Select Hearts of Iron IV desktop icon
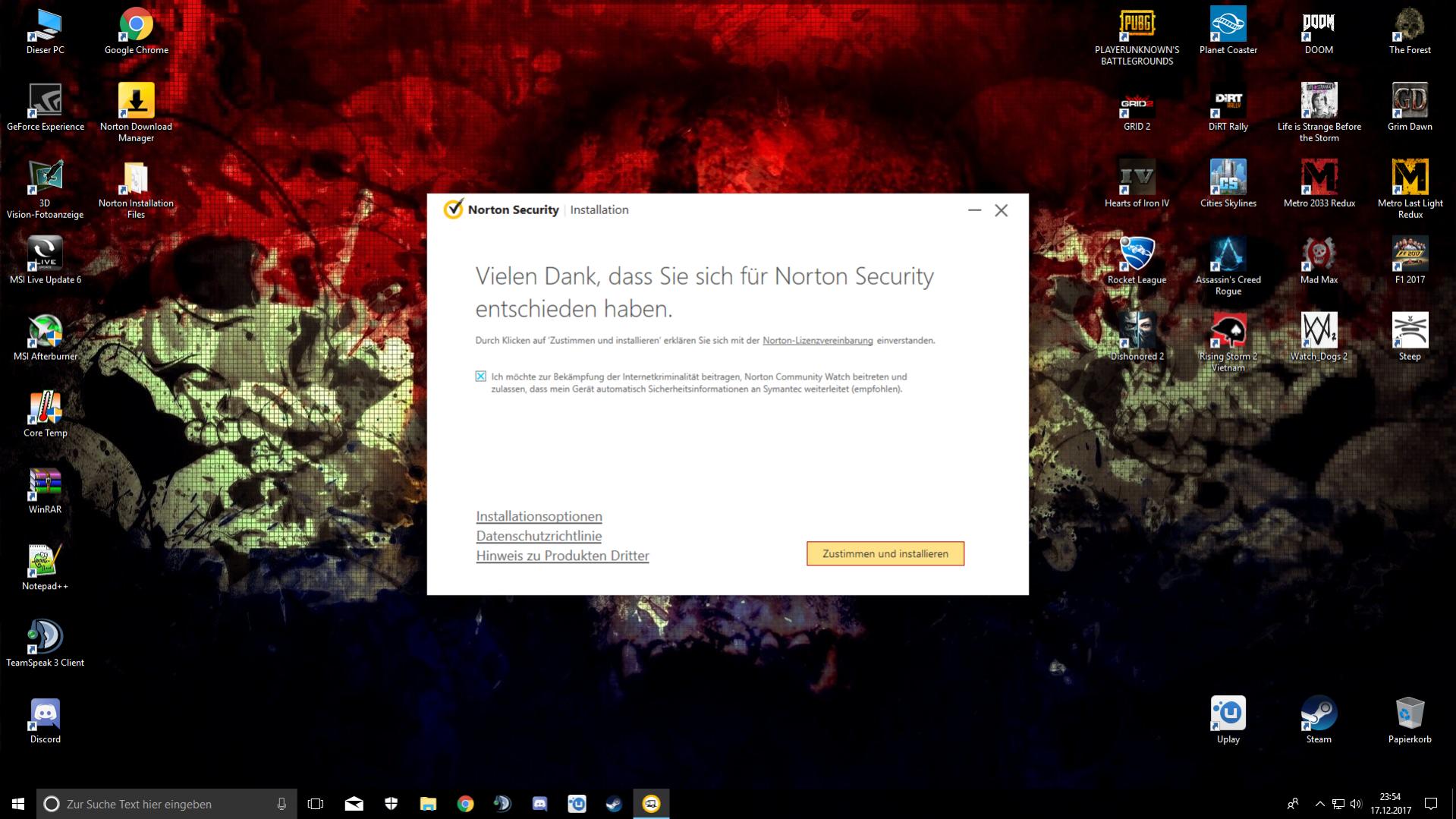The height and width of the screenshot is (819, 1456). 1137,184
